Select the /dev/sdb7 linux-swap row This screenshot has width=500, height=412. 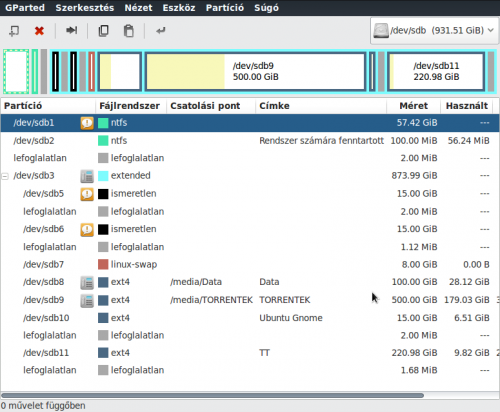250,265
